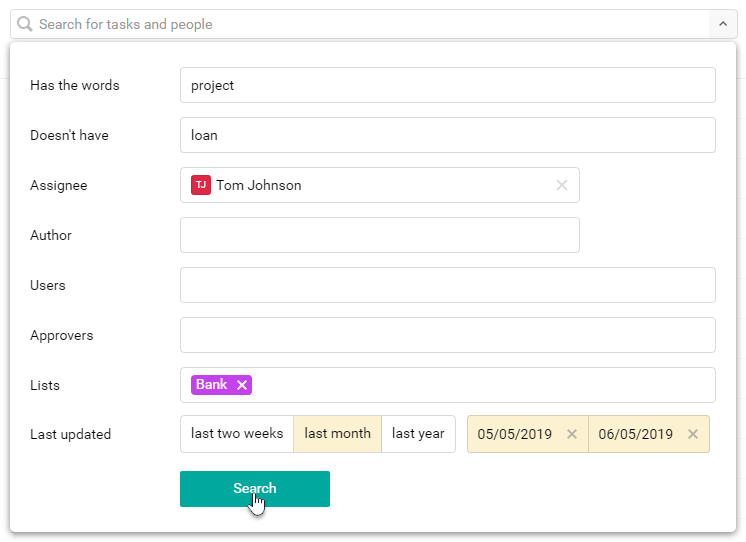Select the last two weeks filter
The height and width of the screenshot is (542, 746).
coord(237,434)
